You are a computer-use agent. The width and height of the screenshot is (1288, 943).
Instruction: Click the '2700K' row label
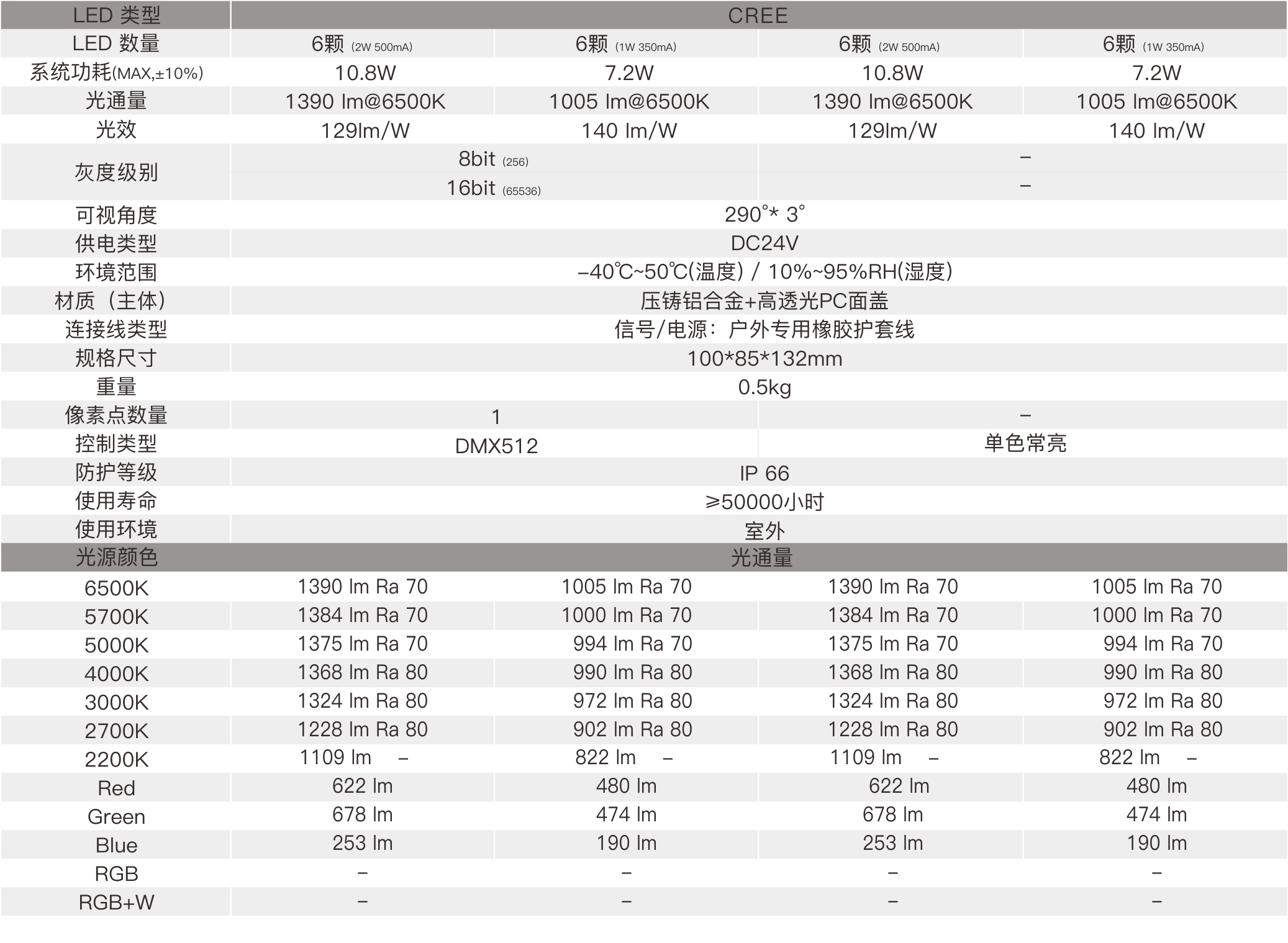(x=116, y=730)
